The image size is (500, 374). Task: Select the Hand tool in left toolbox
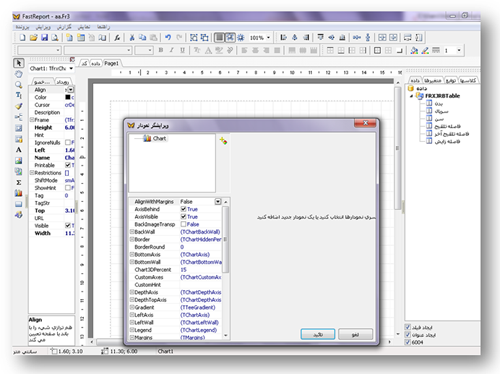[19, 74]
